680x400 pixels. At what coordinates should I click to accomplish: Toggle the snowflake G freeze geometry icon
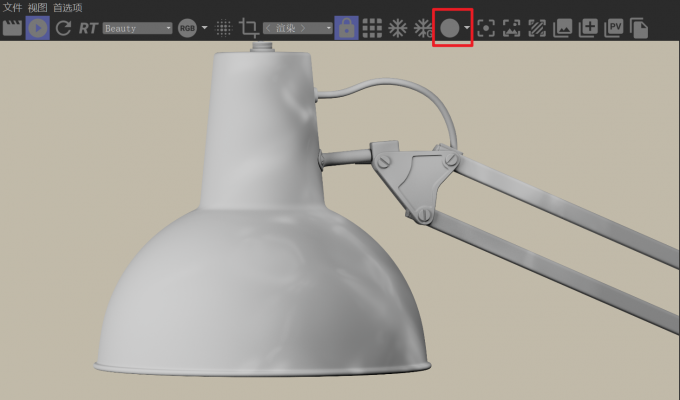[423, 28]
